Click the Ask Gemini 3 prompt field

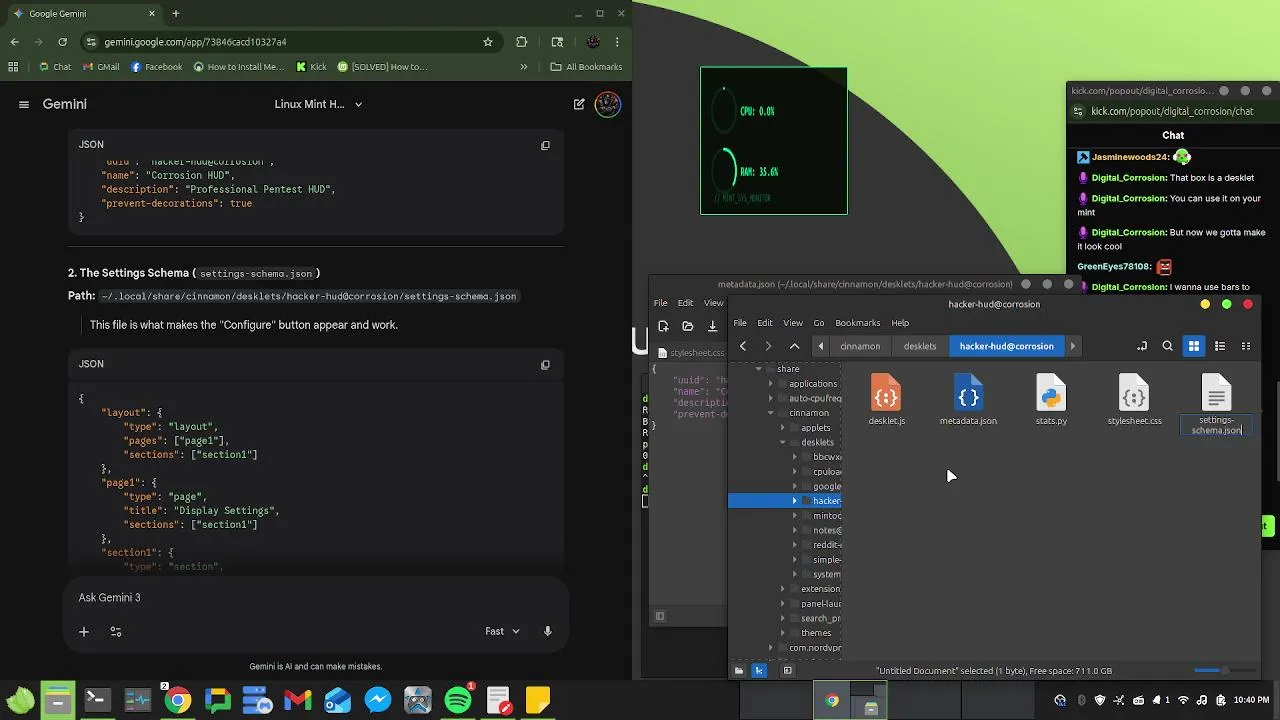coord(316,598)
